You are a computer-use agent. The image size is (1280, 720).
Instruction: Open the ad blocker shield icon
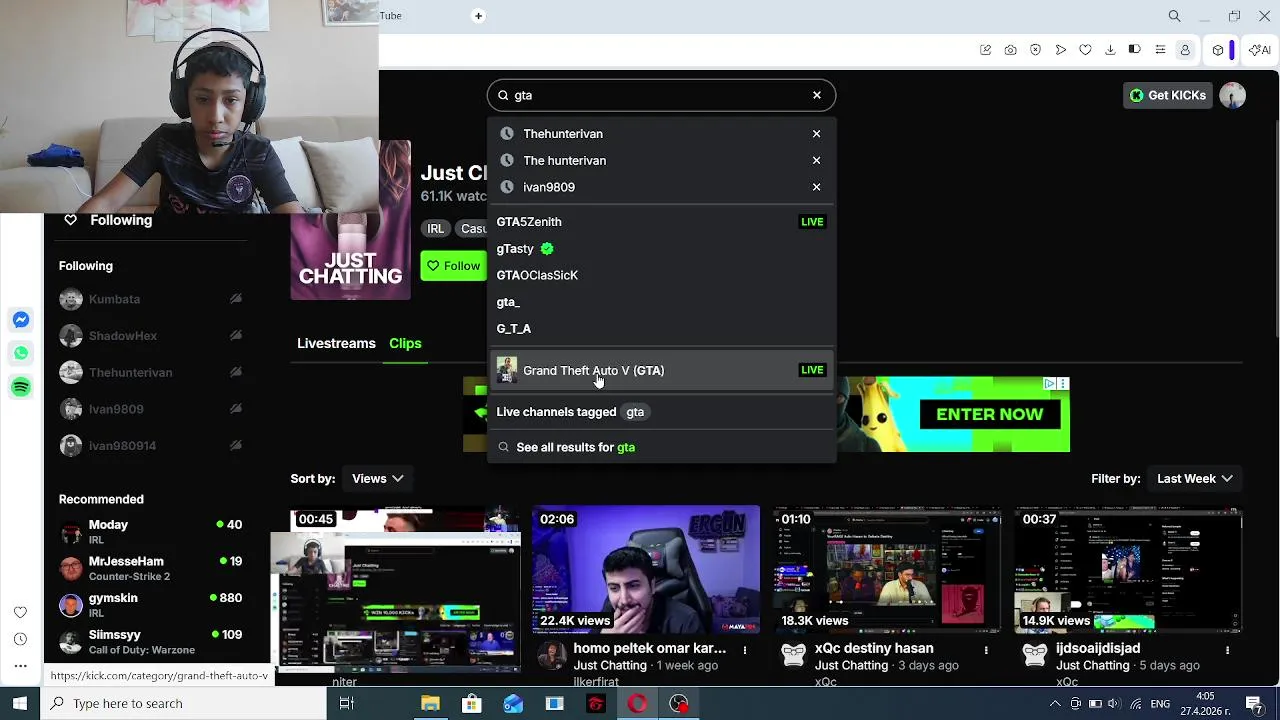1035,50
